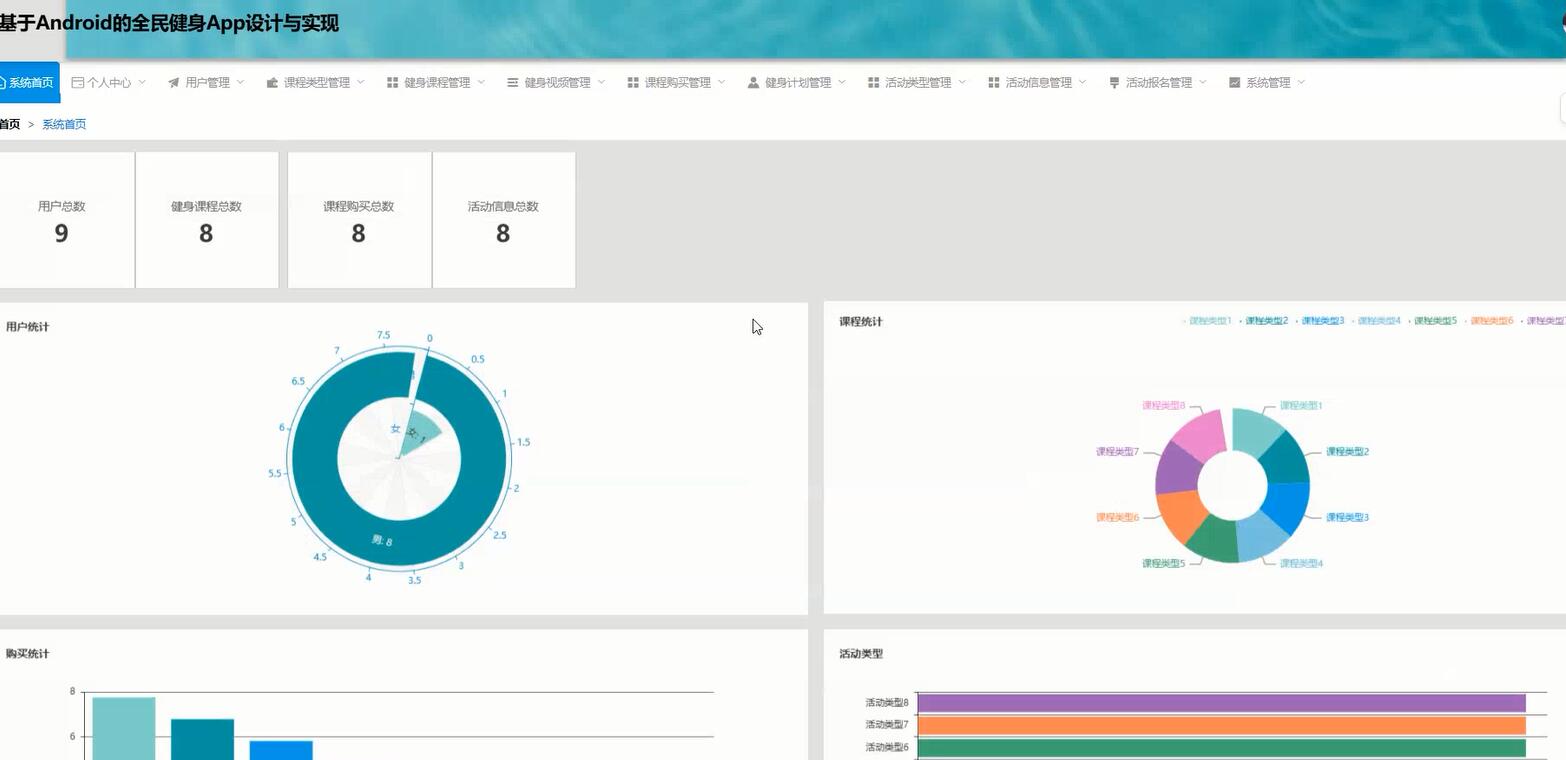Click the purple 活动类型8 bar
This screenshot has width=1566, height=760.
(1221, 702)
